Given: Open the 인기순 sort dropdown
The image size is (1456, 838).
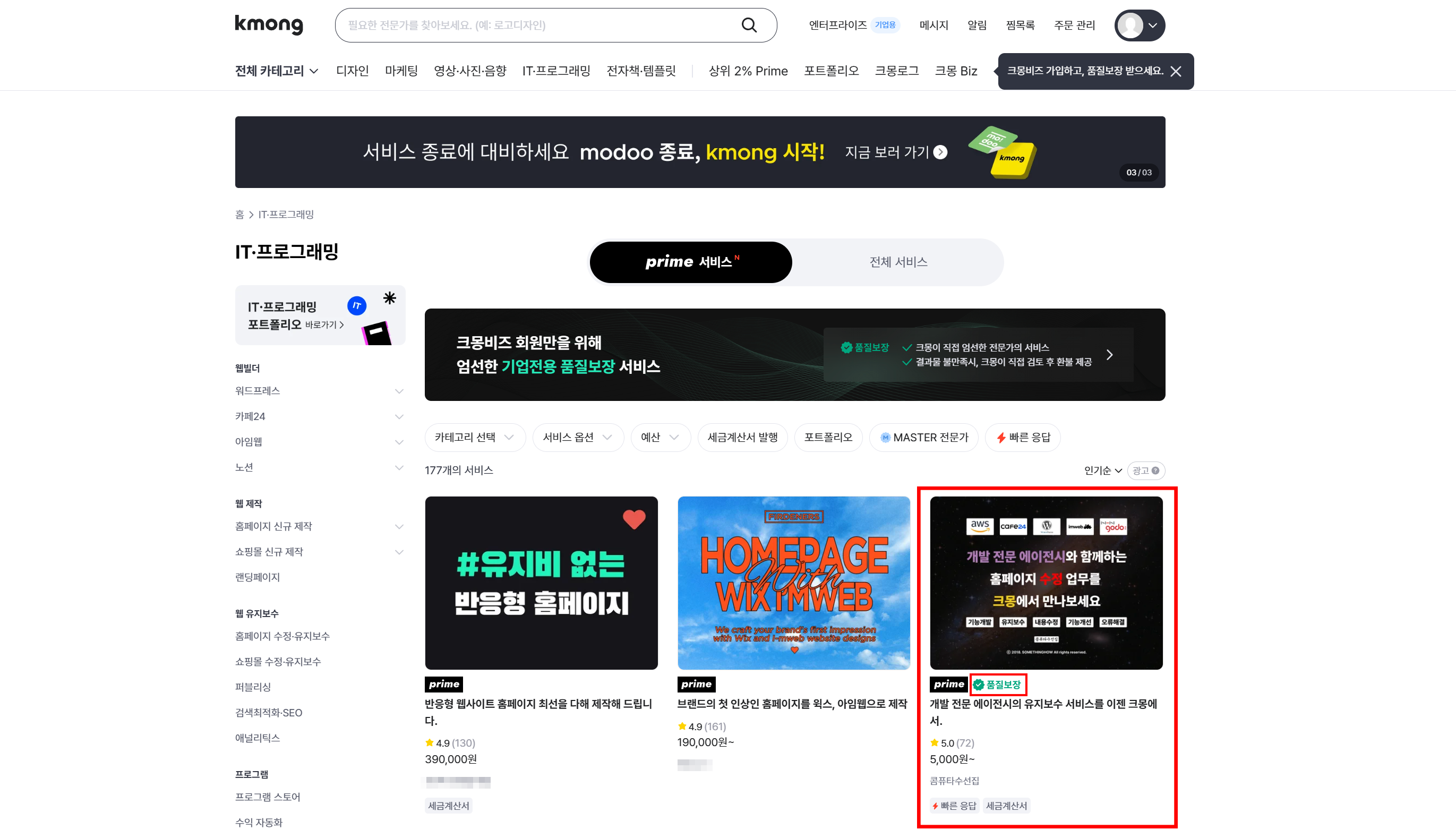Looking at the screenshot, I should (x=1103, y=471).
